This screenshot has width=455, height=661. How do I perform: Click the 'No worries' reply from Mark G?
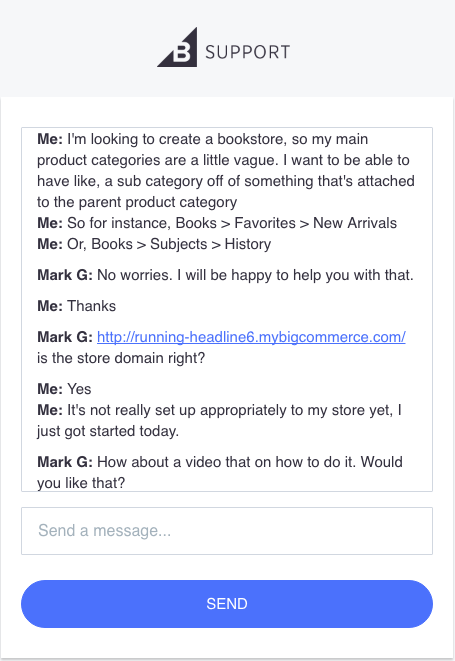[225, 275]
